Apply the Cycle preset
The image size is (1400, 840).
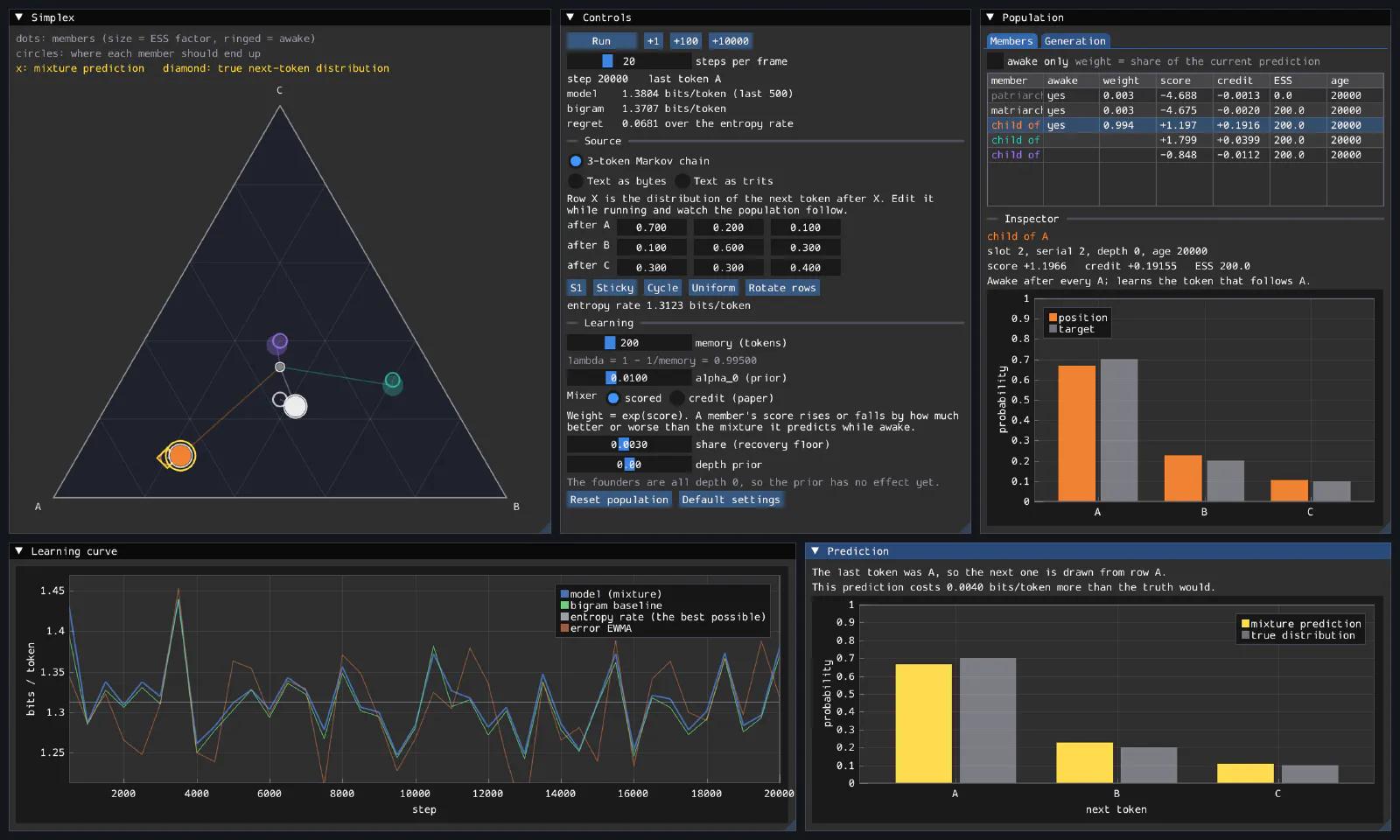tap(662, 288)
